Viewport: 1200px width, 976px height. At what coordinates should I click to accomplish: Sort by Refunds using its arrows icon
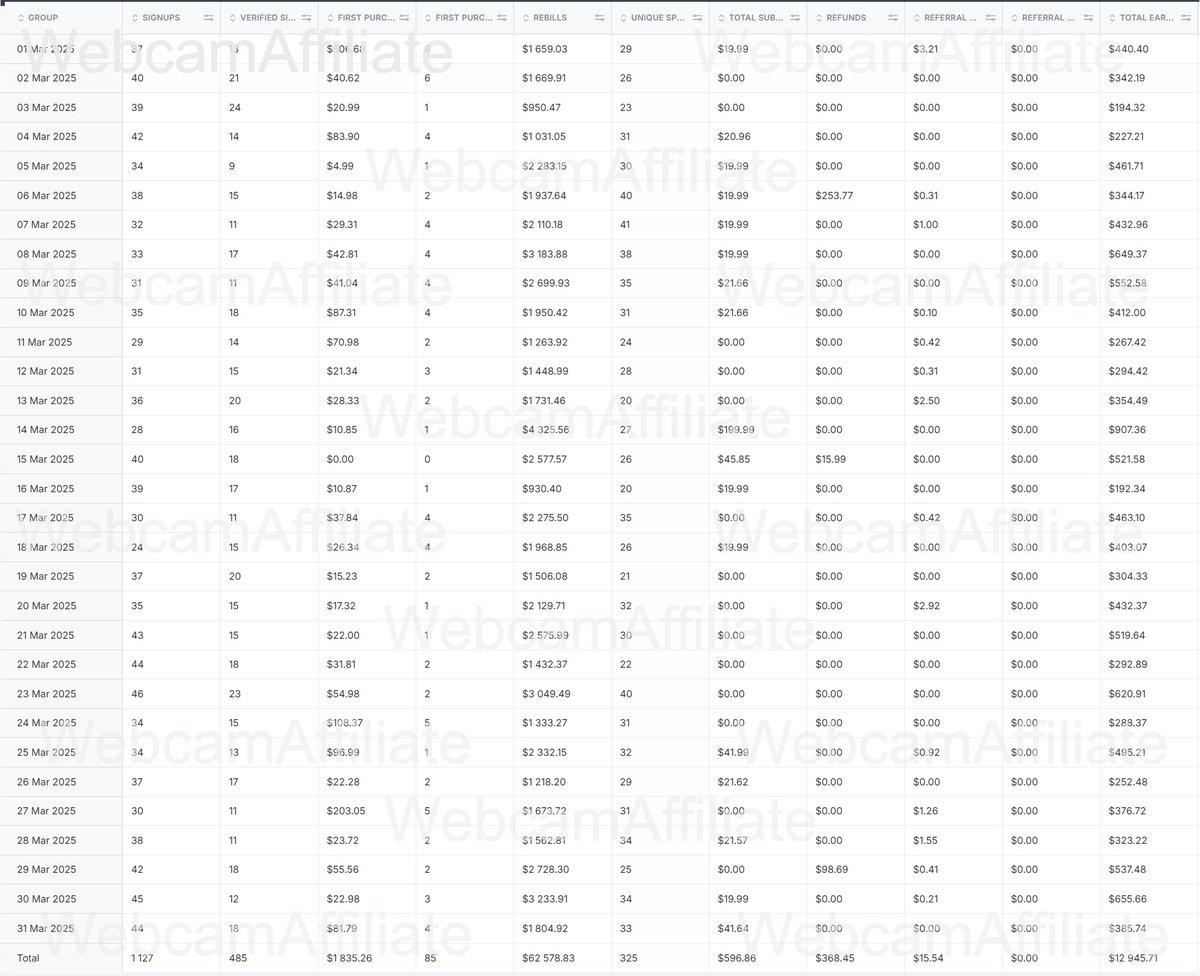[x=820, y=18]
